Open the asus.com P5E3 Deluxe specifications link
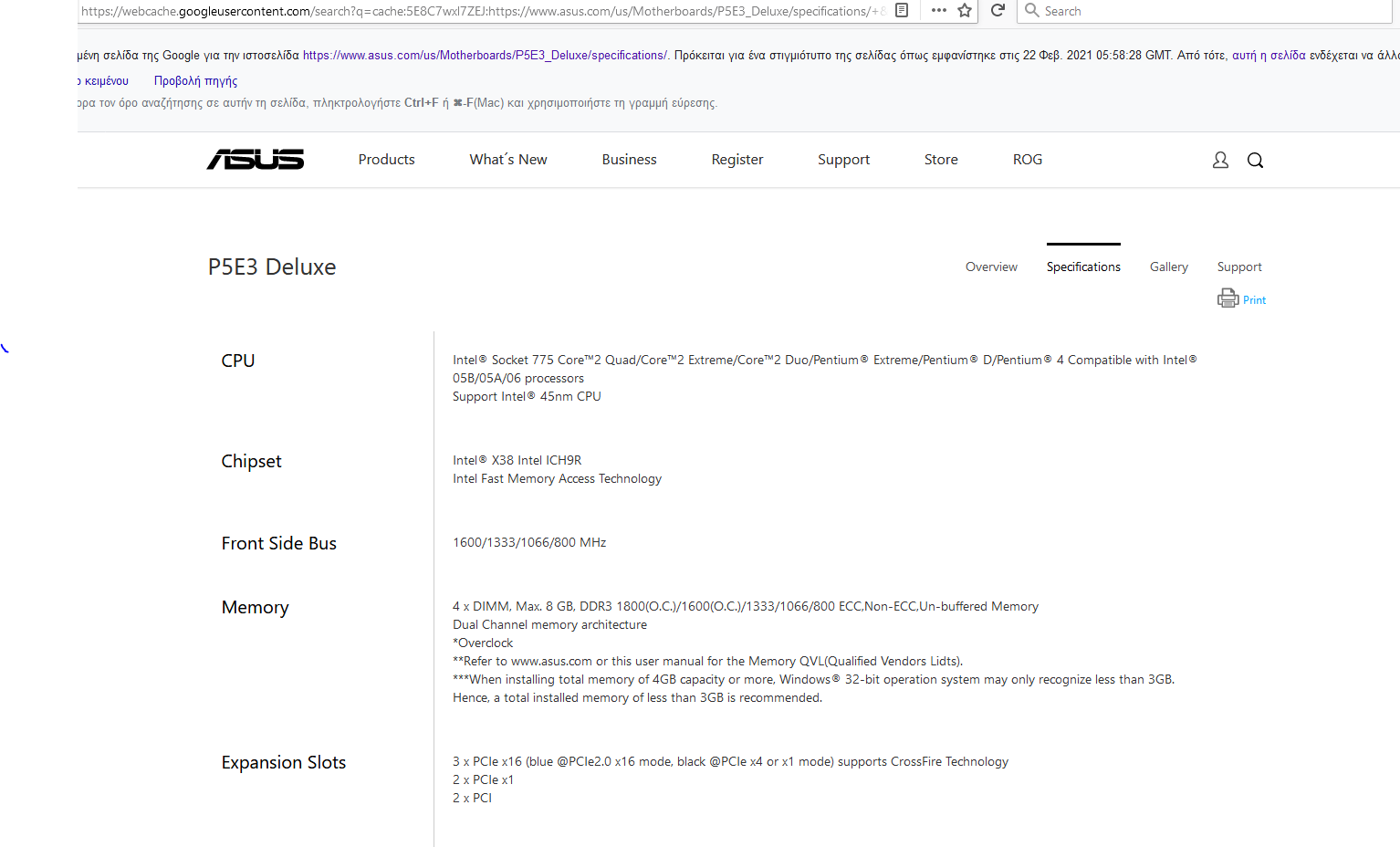 tap(485, 55)
